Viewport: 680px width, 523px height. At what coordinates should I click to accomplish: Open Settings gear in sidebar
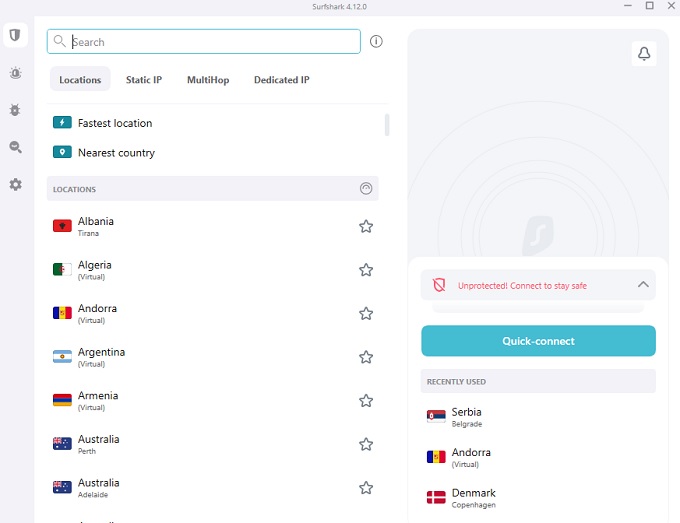tap(15, 184)
